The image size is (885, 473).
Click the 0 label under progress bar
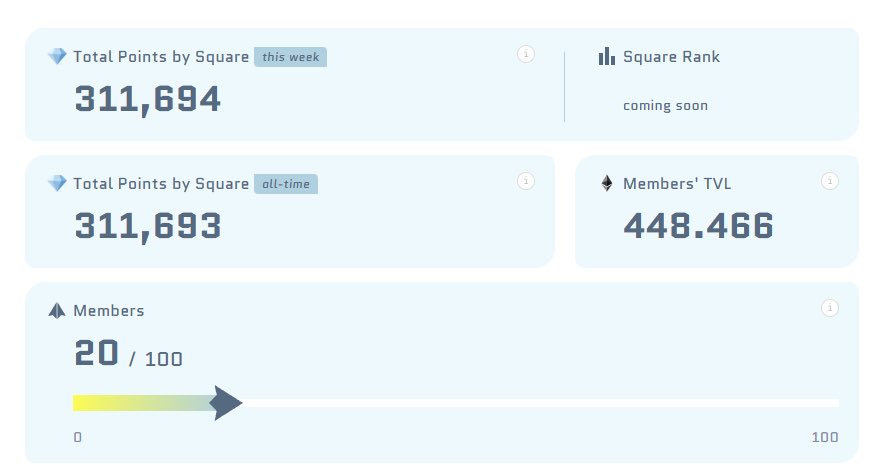point(78,437)
